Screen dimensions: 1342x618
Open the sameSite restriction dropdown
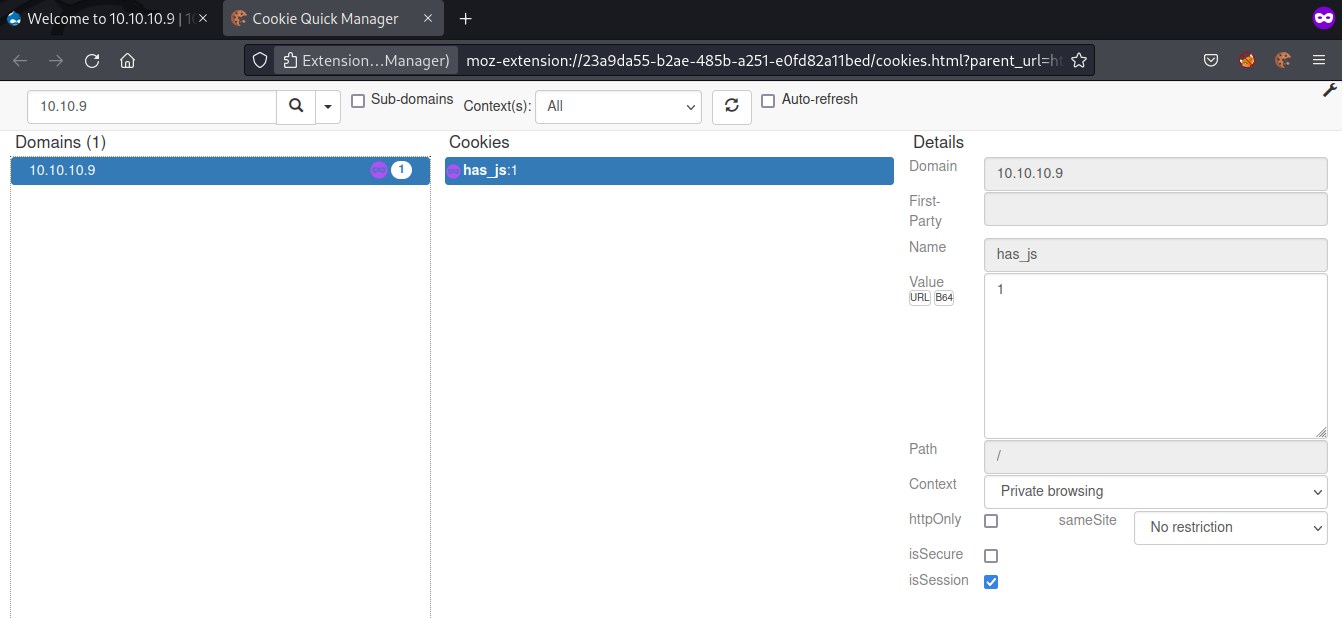[1230, 527]
